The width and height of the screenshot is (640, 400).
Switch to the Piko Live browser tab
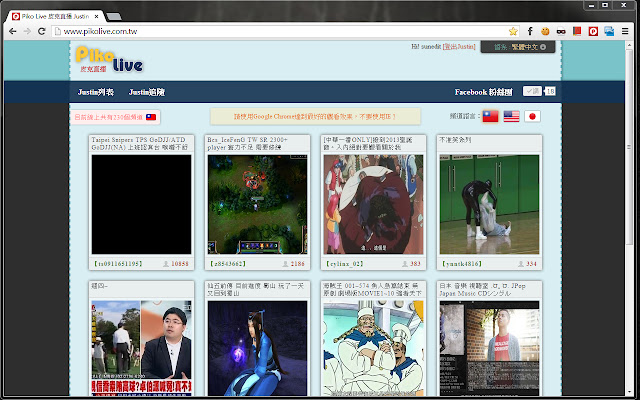point(55,16)
